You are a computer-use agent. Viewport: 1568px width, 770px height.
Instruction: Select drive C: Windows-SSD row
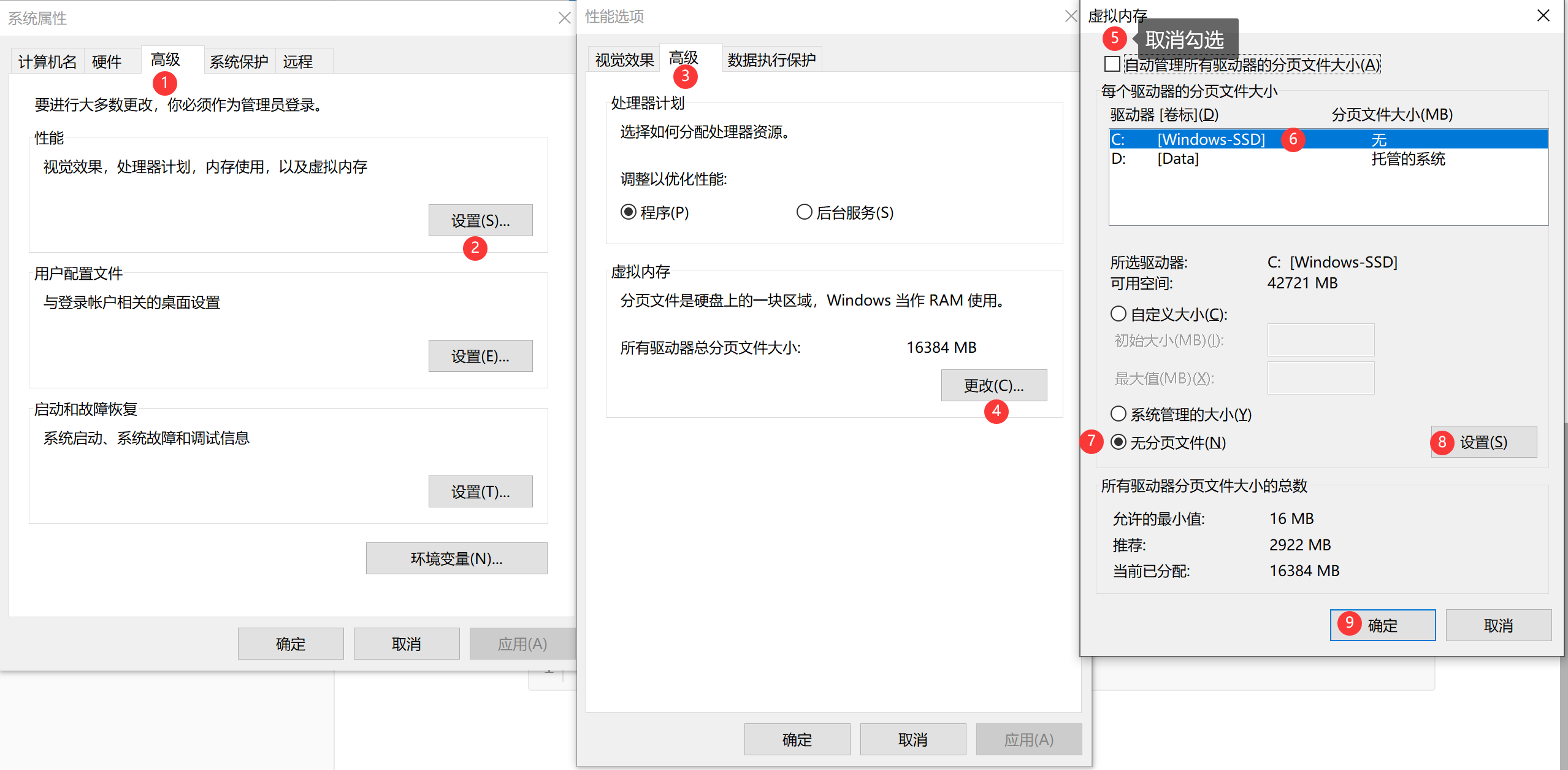click(x=1211, y=139)
